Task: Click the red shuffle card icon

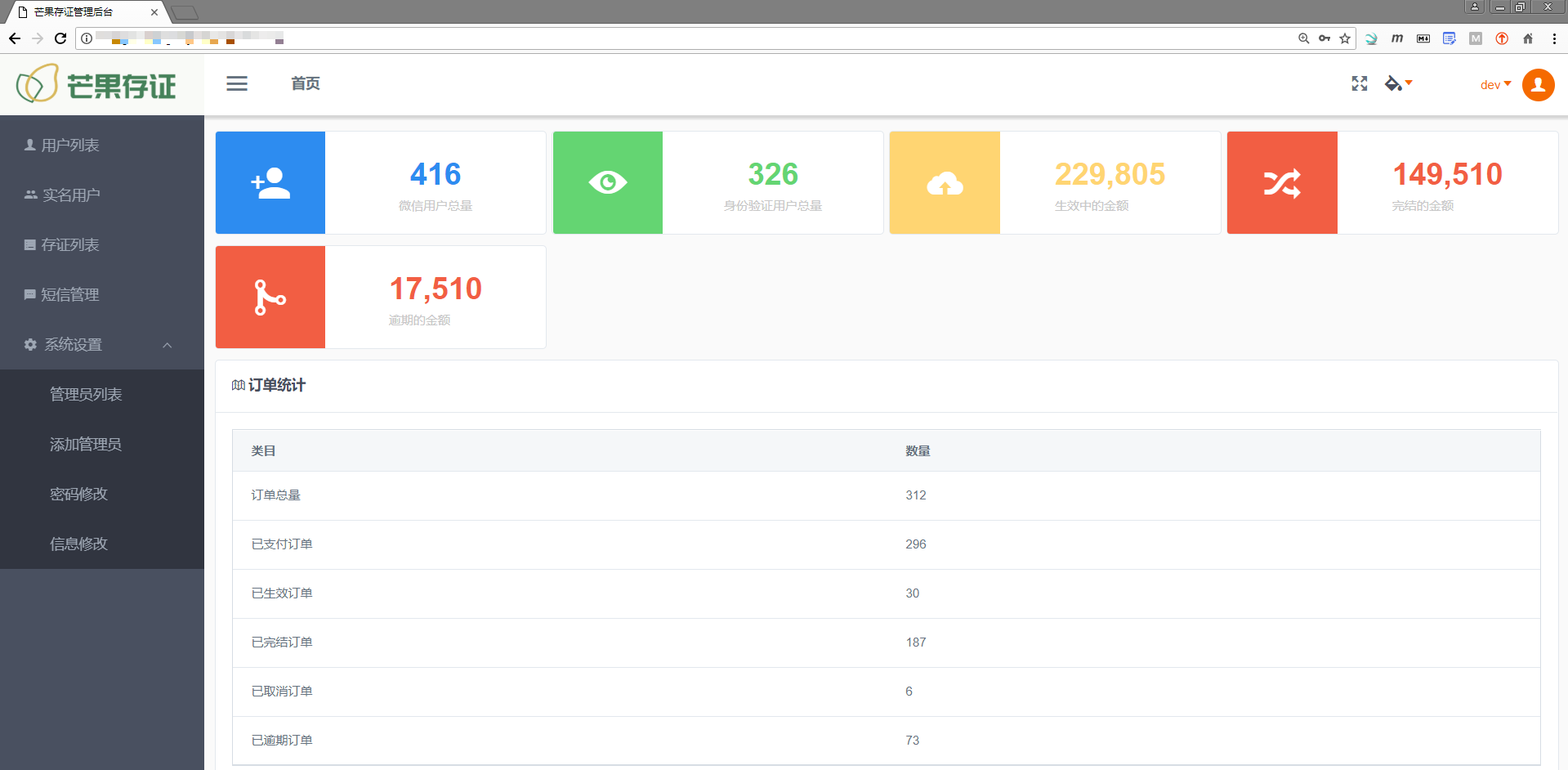Action: coord(1282,183)
